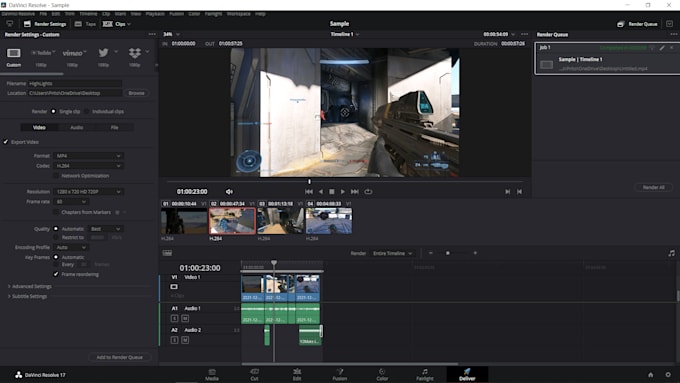Viewport: 680px width, 383px height.
Task: Toggle loop playback
Action: click(x=368, y=192)
